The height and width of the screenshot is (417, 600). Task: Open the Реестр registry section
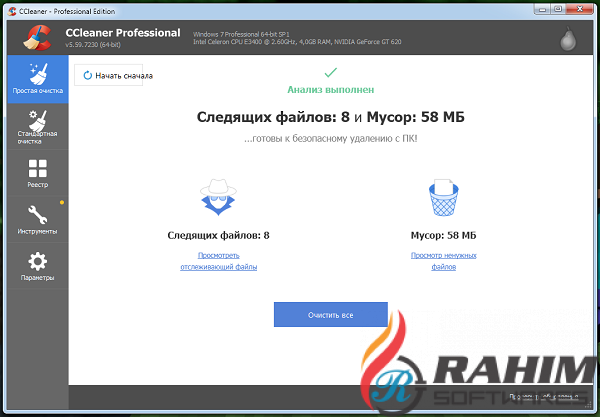(x=38, y=173)
